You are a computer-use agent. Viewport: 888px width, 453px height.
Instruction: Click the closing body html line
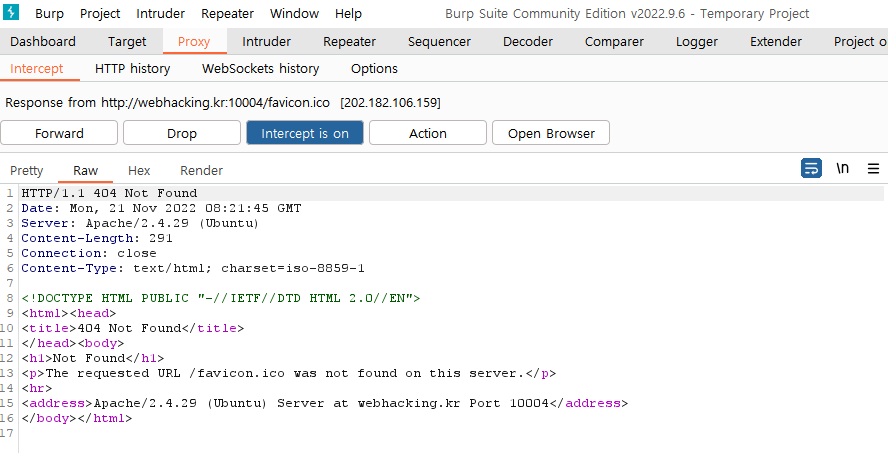(77, 418)
